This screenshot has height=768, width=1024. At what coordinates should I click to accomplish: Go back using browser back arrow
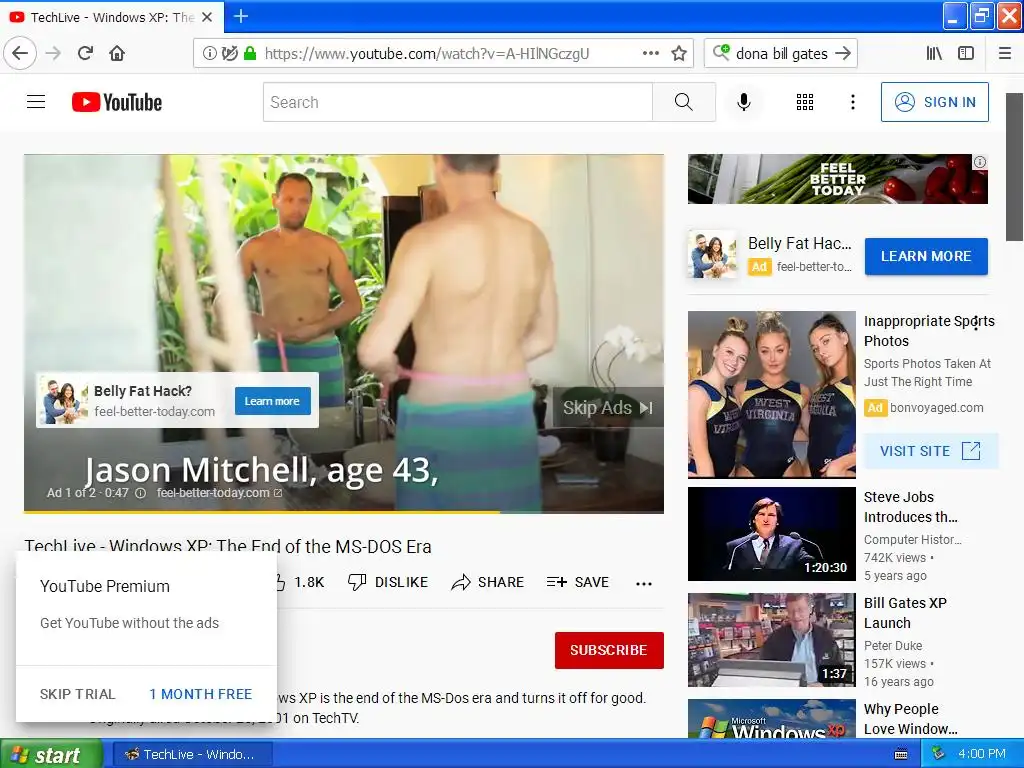click(20, 54)
